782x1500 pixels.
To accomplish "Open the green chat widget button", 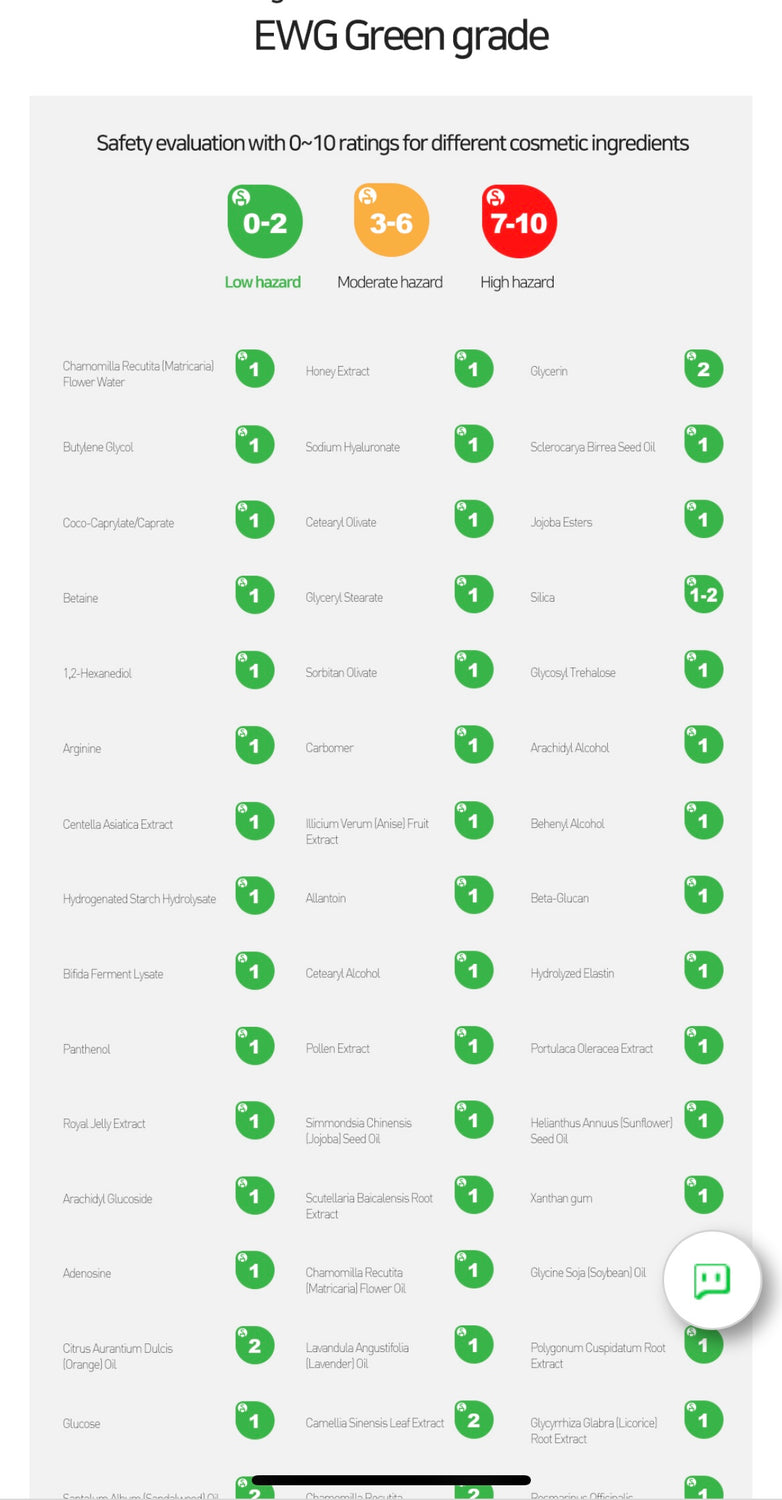I will click(712, 1280).
